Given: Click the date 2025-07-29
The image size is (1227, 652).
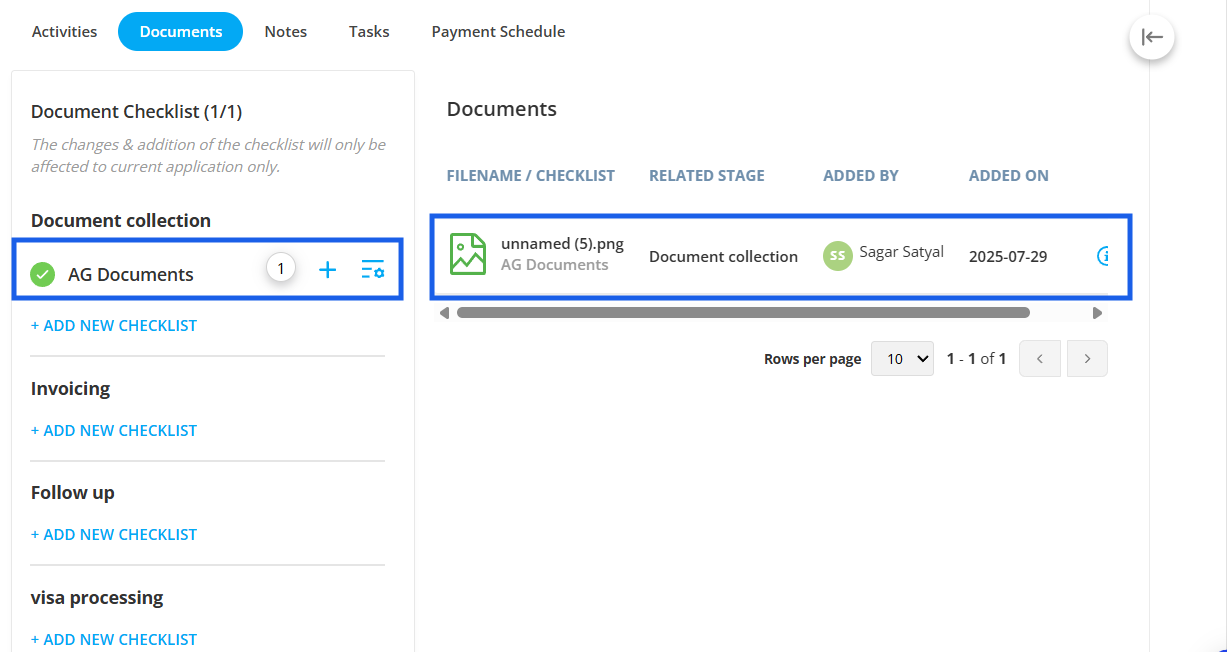Looking at the screenshot, I should coord(1008,257).
